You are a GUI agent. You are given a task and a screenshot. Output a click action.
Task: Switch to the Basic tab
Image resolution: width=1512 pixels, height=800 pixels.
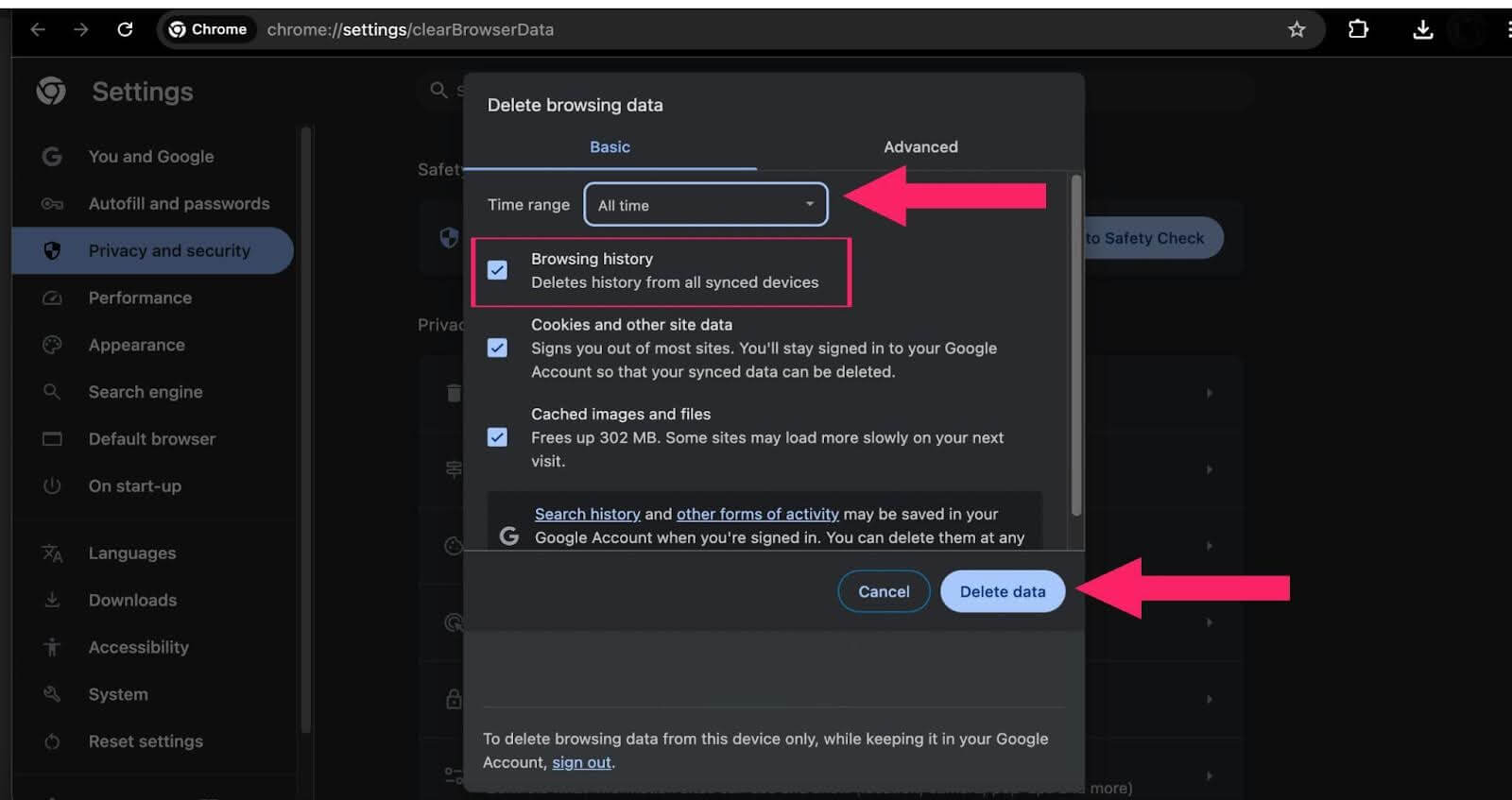610,146
